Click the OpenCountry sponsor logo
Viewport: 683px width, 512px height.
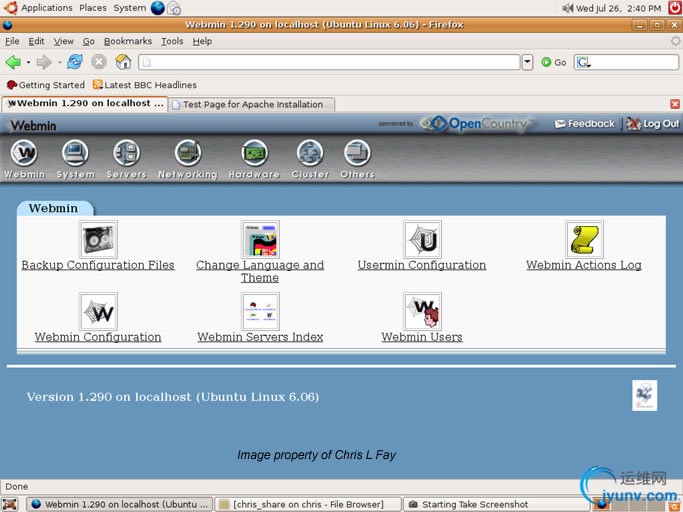(x=477, y=124)
